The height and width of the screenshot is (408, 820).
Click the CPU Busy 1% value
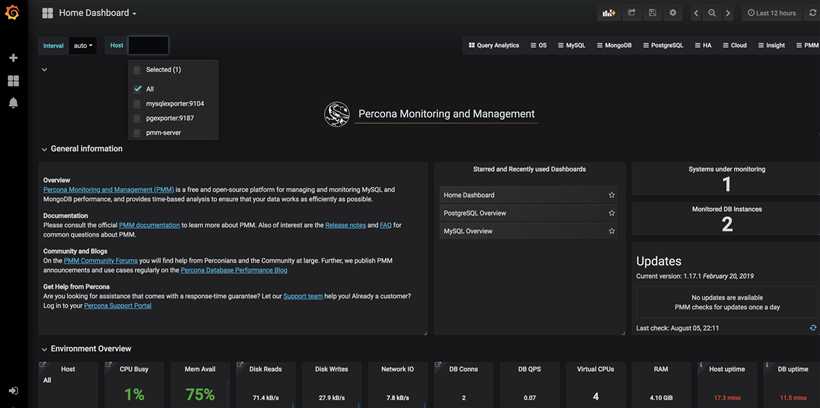pos(134,394)
